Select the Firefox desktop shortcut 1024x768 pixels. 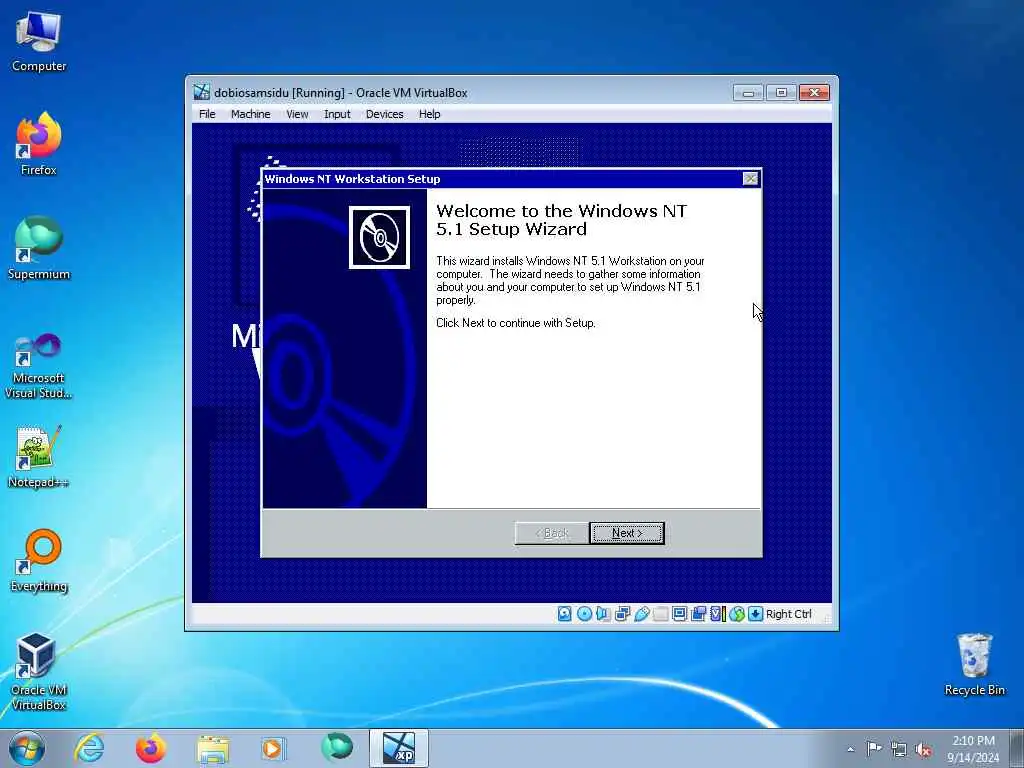(x=39, y=144)
